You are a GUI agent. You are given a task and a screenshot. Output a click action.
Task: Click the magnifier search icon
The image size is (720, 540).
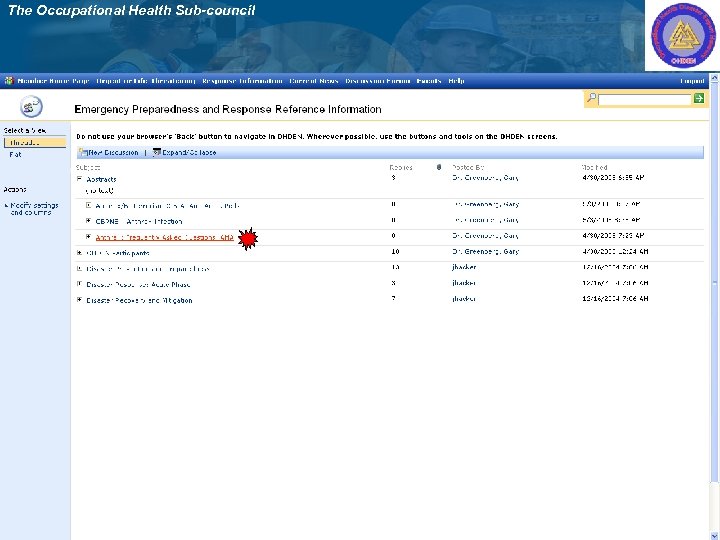click(592, 98)
